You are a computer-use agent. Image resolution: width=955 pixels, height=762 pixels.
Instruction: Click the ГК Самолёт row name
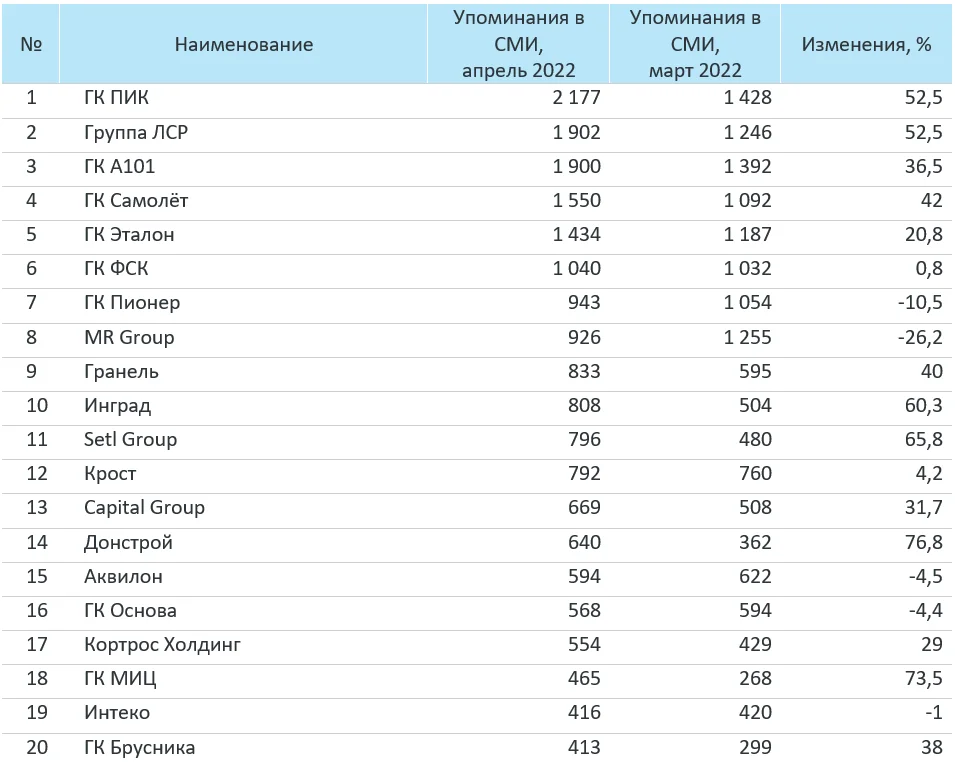click(136, 200)
